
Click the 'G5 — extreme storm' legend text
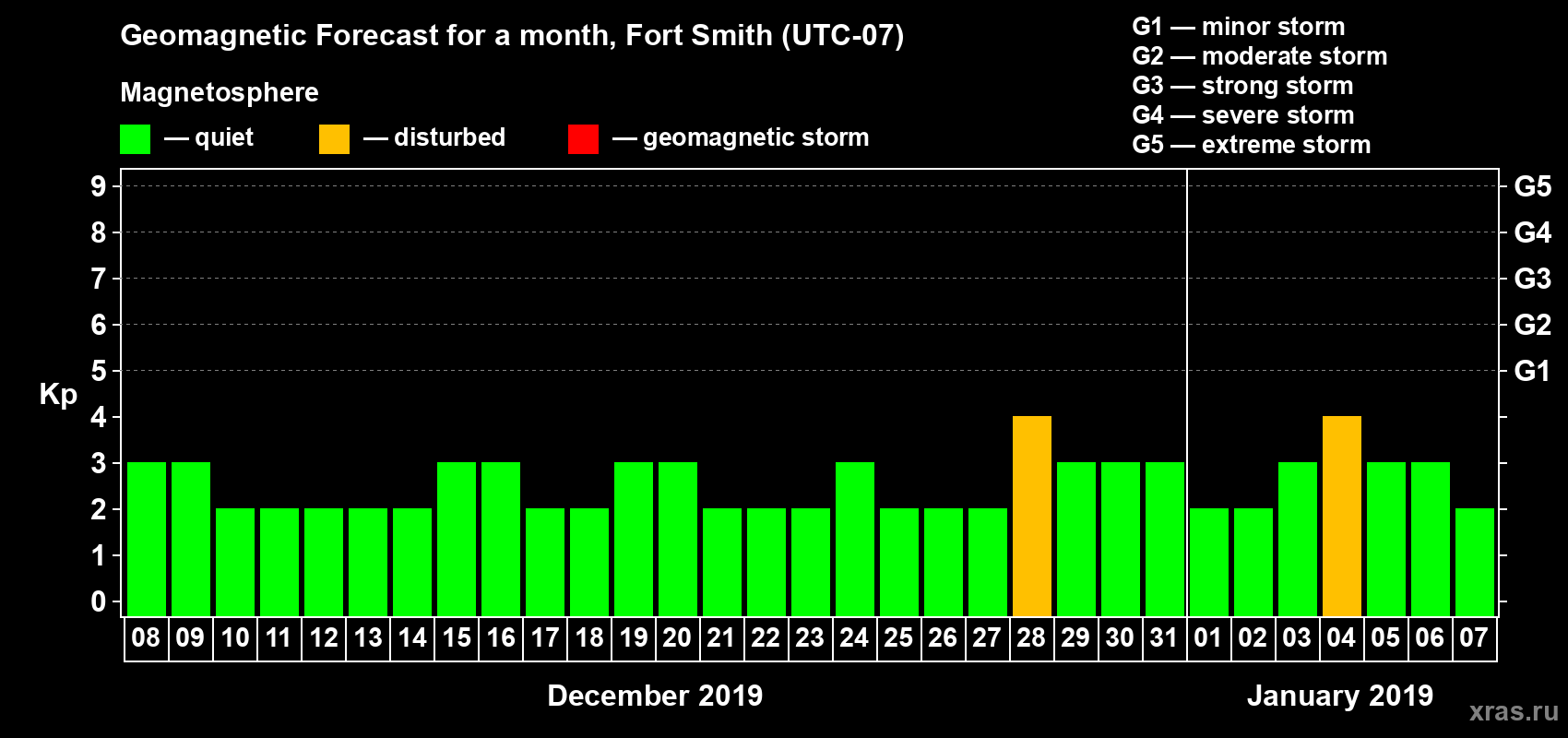[x=1252, y=145]
